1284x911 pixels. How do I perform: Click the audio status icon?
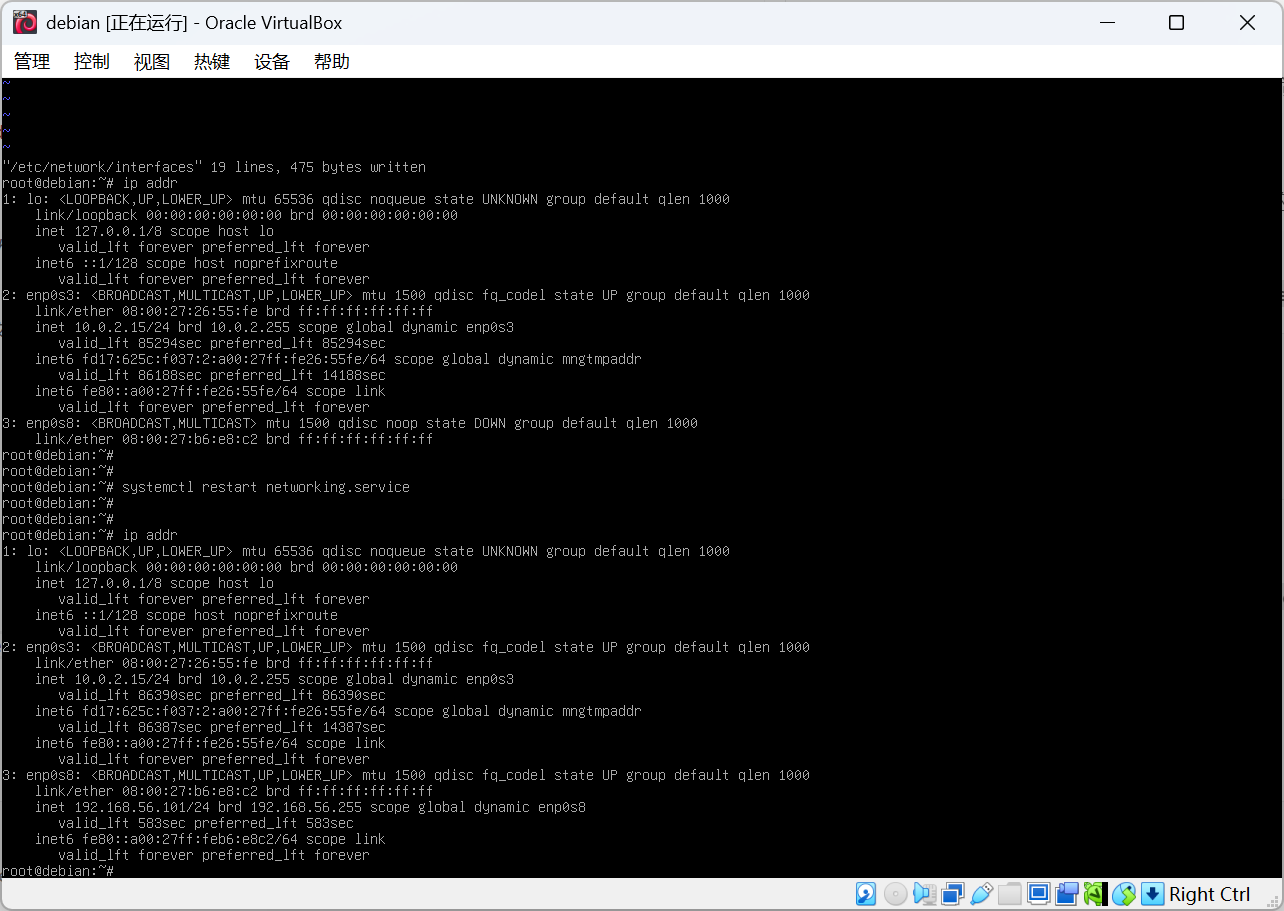click(924, 894)
